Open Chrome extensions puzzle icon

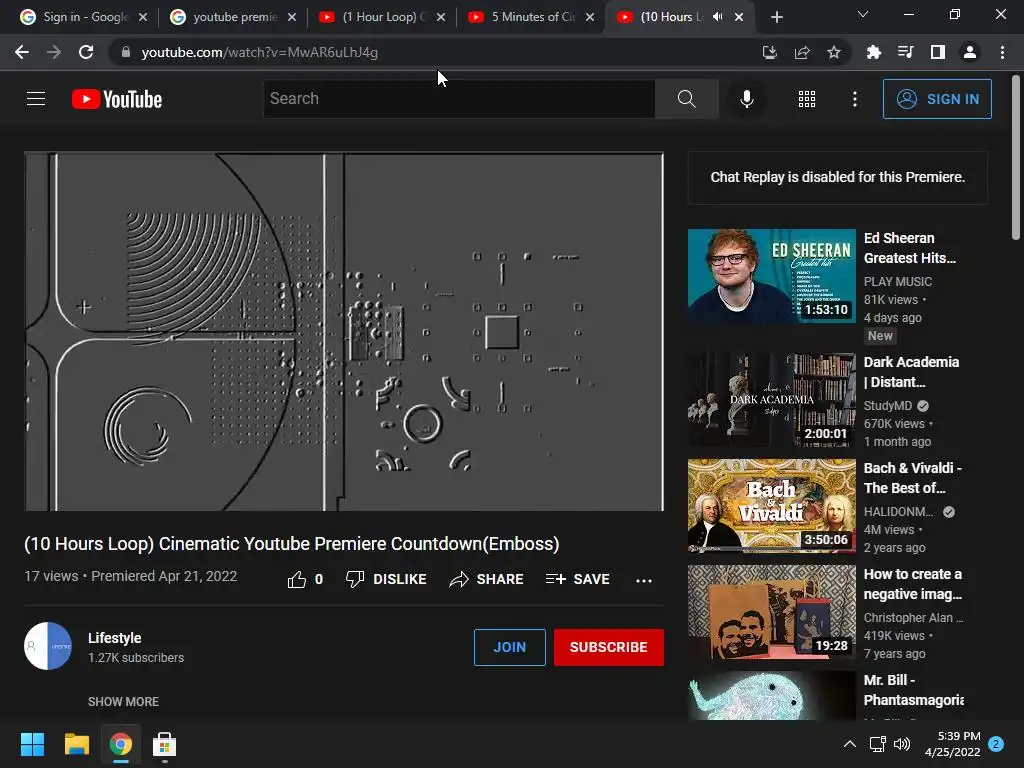tap(874, 52)
